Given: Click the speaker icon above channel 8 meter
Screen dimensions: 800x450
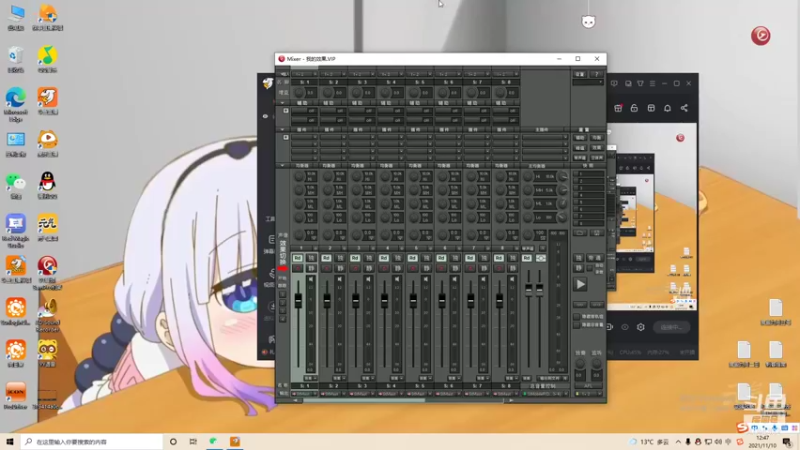Looking at the screenshot, I should (512, 279).
